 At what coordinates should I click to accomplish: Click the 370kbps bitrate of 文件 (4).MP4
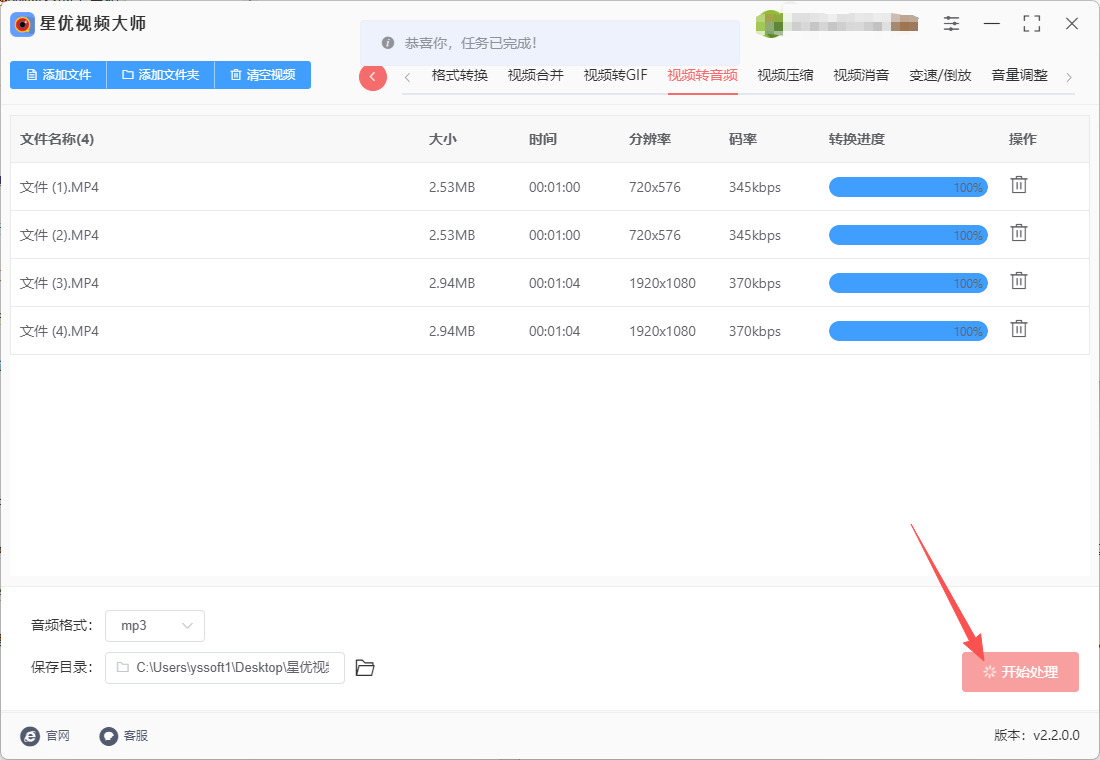tap(755, 331)
